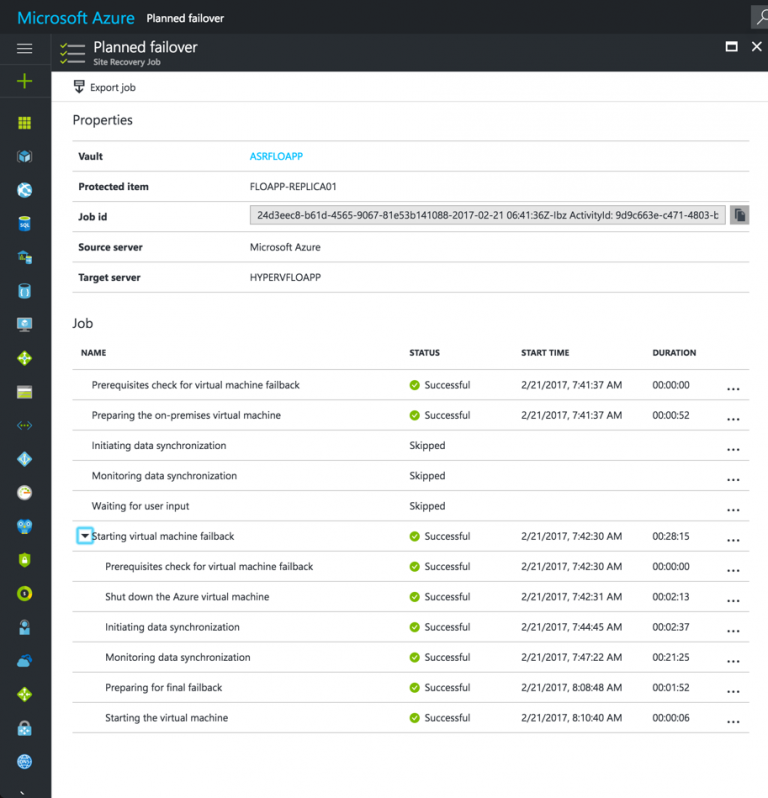Click FLOAPP-REPLICA01 protected item value
Viewport: 768px width, 798px height.
click(293, 187)
